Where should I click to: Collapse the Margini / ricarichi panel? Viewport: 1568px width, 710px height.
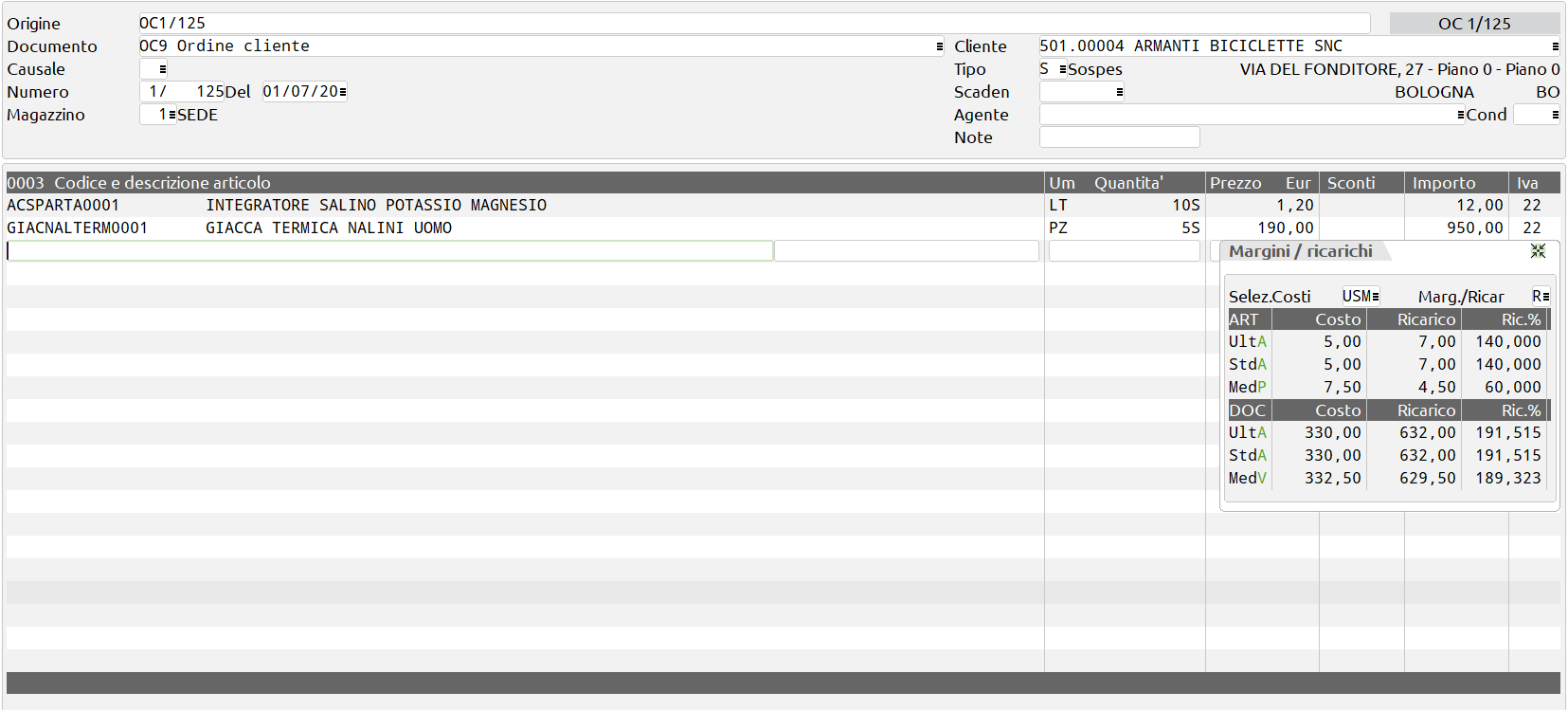click(x=1537, y=251)
